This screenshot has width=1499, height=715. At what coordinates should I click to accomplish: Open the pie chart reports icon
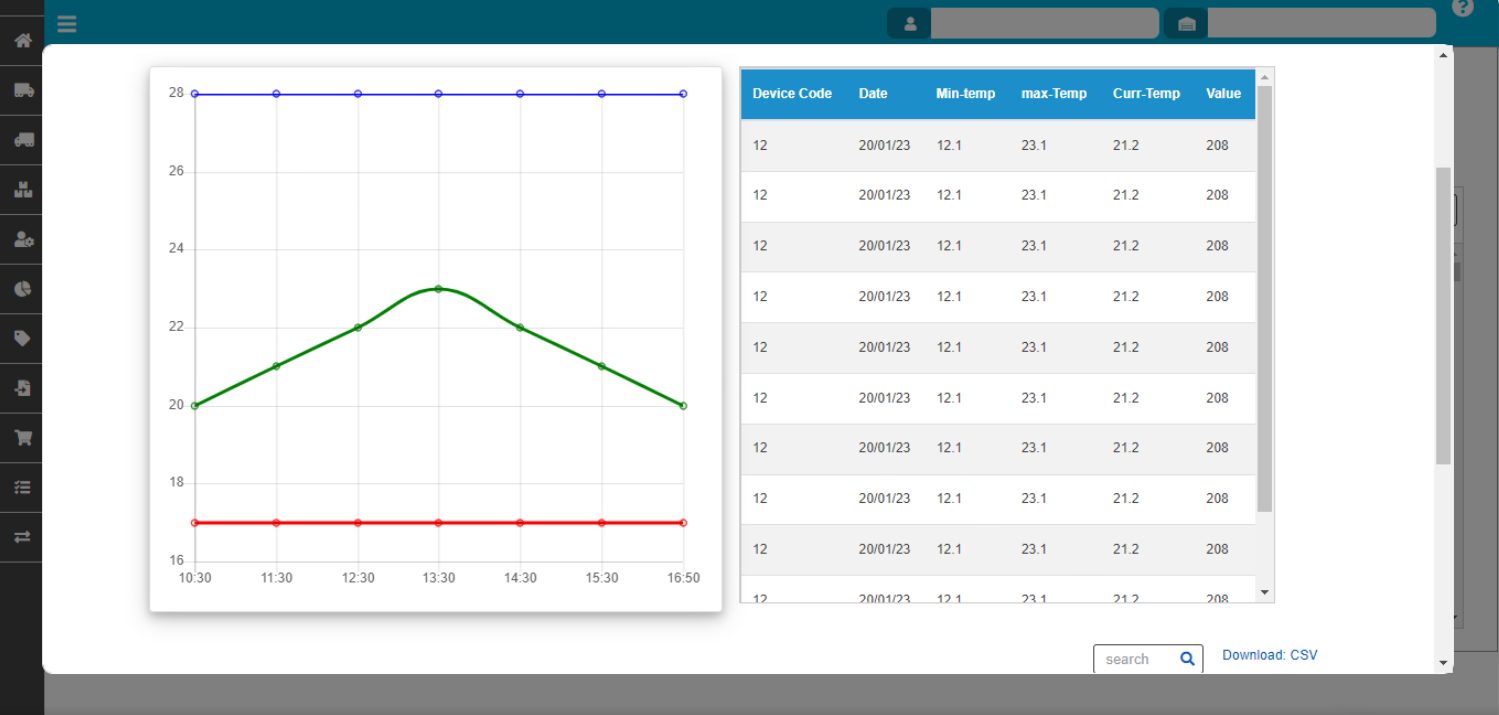click(x=22, y=289)
